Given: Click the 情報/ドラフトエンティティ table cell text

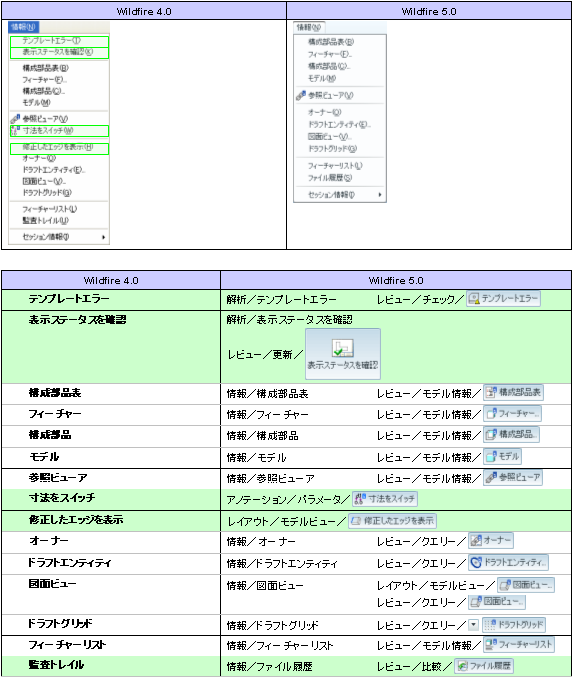Looking at the screenshot, I should (282, 563).
